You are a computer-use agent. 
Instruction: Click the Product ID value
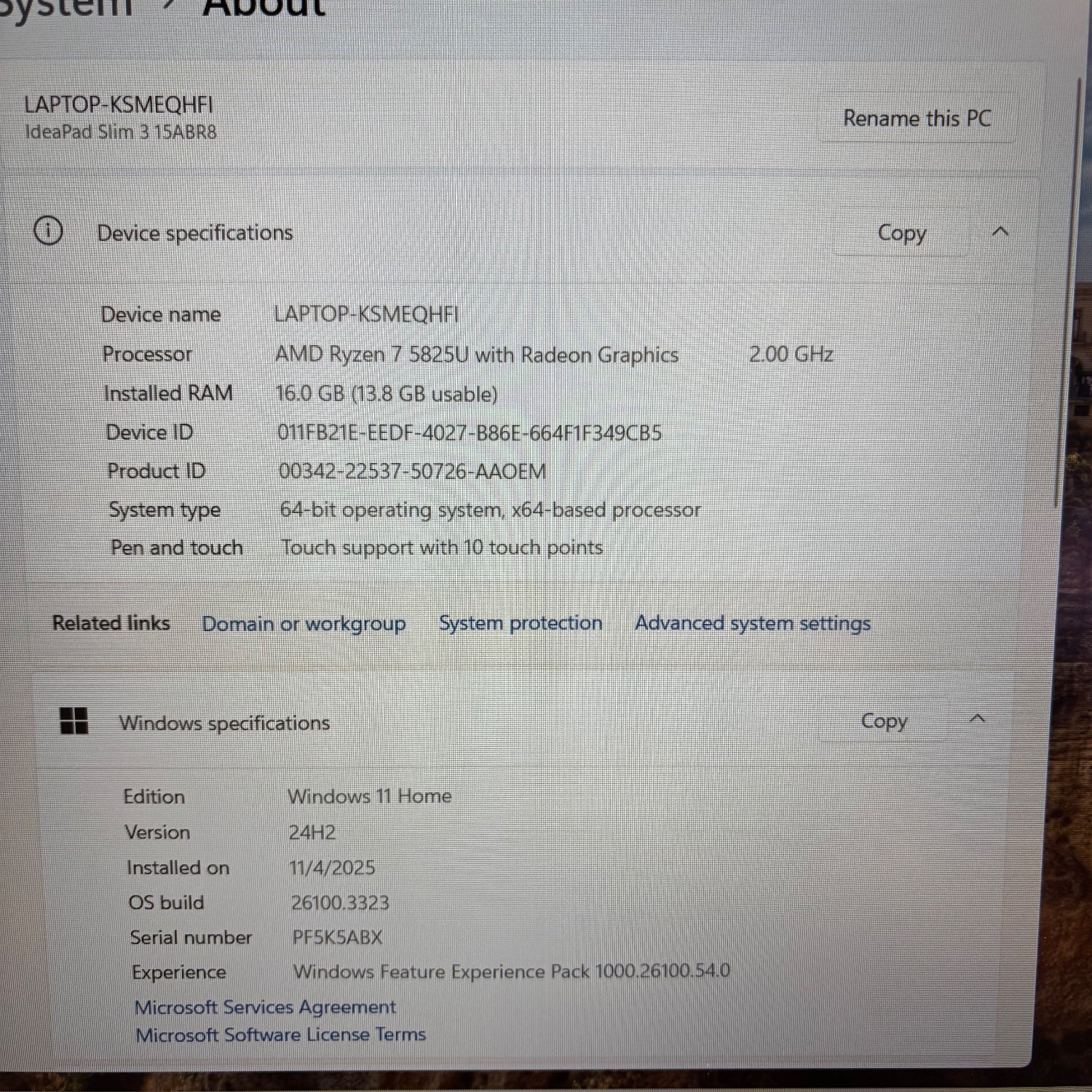(x=412, y=472)
